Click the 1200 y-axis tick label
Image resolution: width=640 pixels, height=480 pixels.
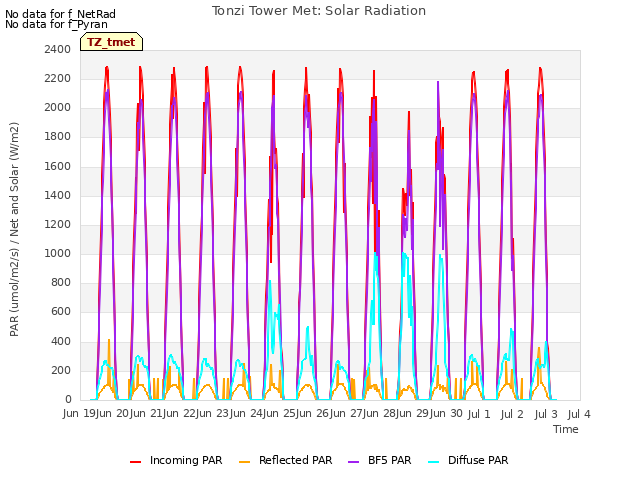[x=58, y=224]
